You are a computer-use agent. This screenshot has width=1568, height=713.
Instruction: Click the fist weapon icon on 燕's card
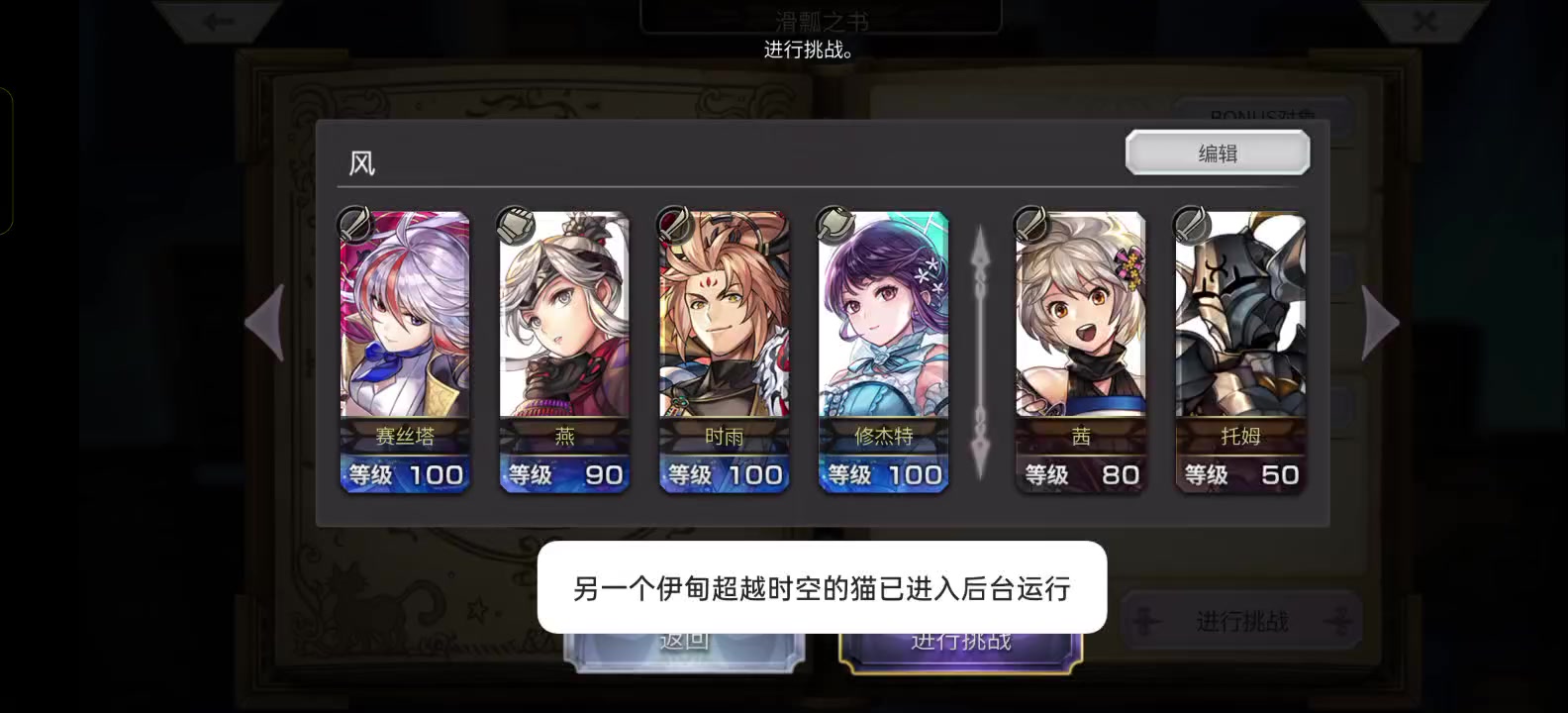coord(515,225)
